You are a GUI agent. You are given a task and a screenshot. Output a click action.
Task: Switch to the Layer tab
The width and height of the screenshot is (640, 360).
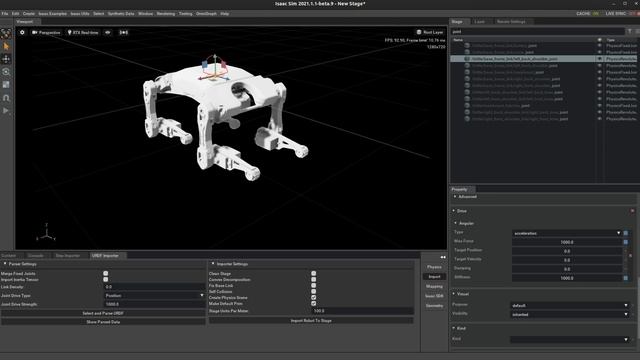pyautogui.click(x=480, y=22)
